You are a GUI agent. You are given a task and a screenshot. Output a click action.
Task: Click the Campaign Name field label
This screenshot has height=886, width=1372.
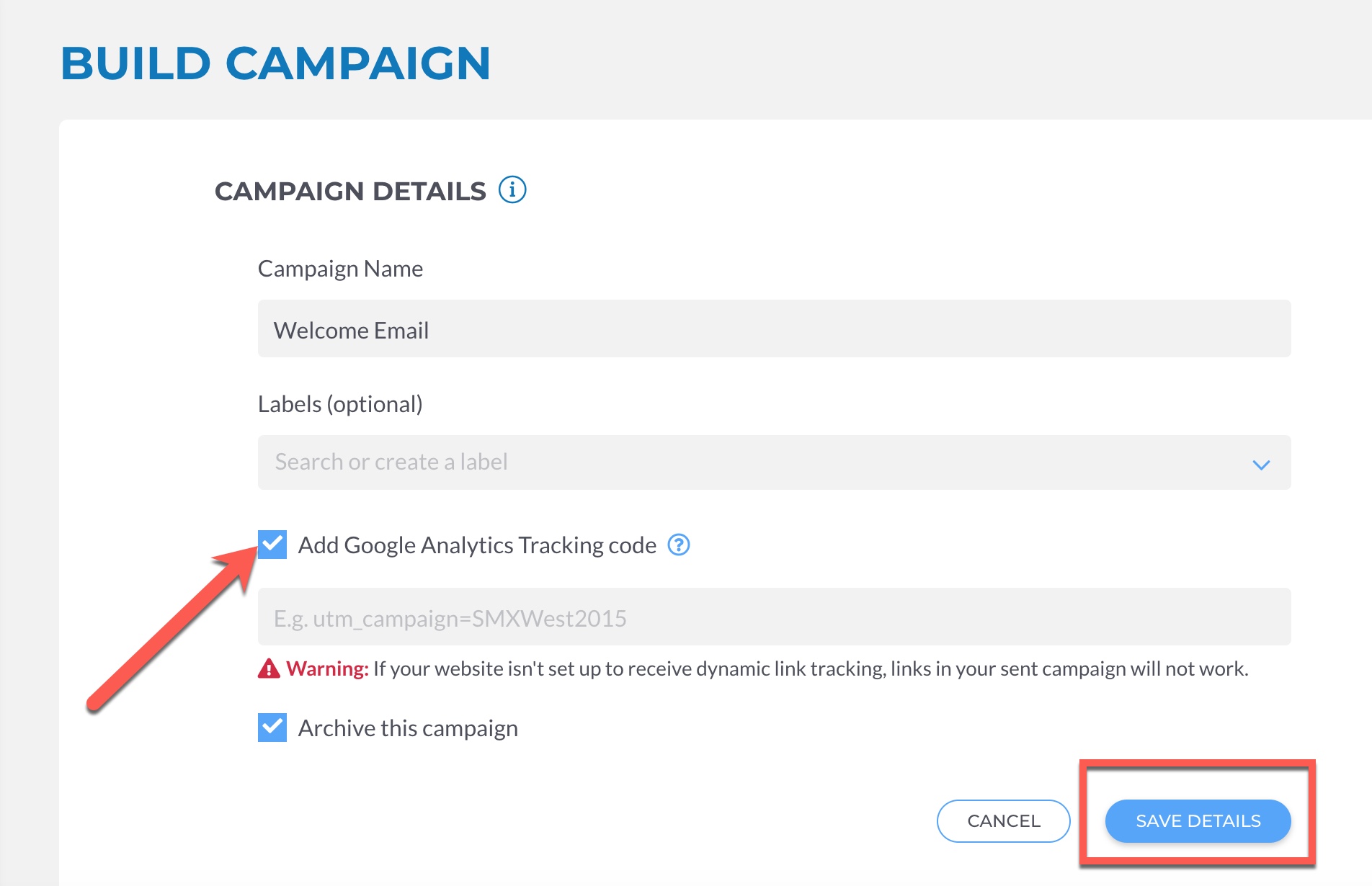tap(340, 269)
